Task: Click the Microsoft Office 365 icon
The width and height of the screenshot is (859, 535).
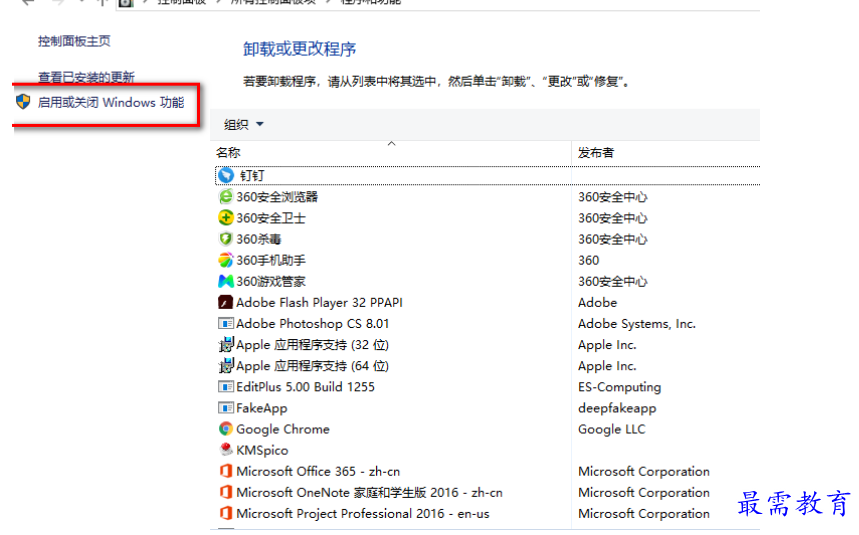Action: (x=226, y=471)
